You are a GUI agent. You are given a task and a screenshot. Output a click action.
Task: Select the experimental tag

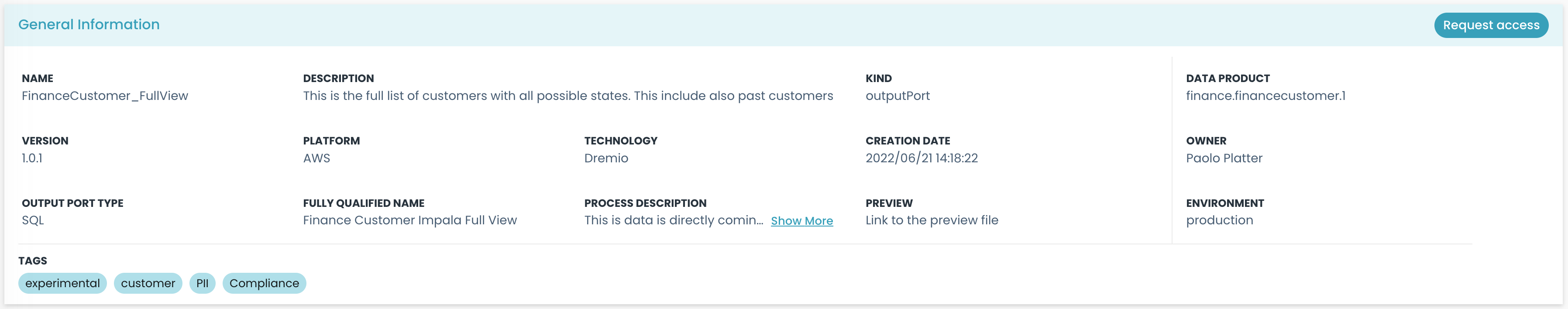[x=62, y=283]
